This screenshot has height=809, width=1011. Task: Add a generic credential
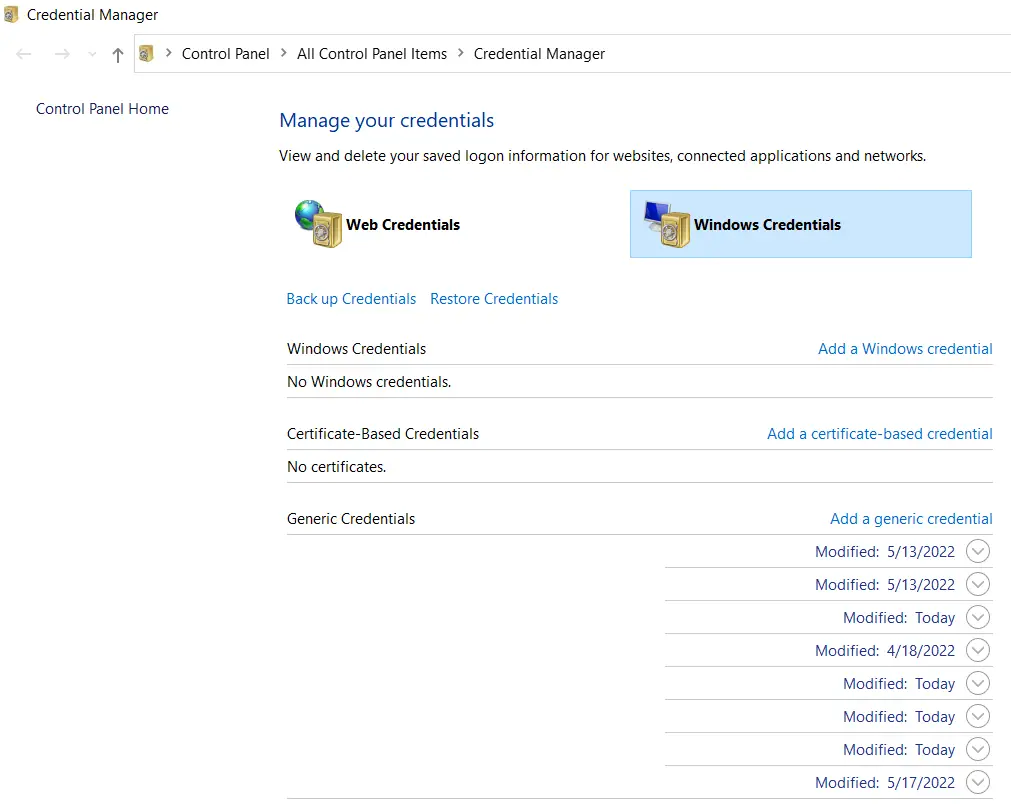[x=911, y=519]
